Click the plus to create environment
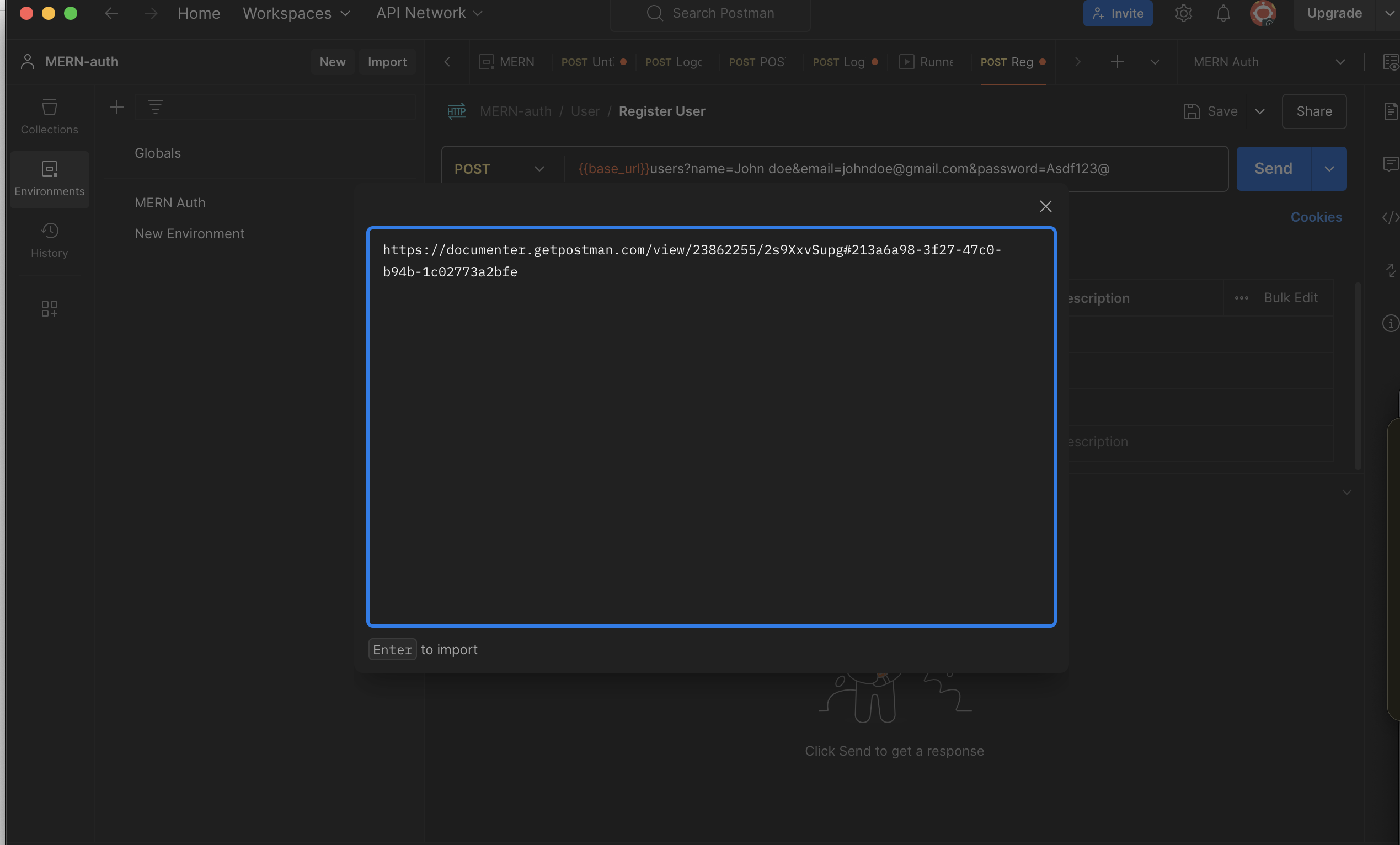 pyautogui.click(x=116, y=107)
